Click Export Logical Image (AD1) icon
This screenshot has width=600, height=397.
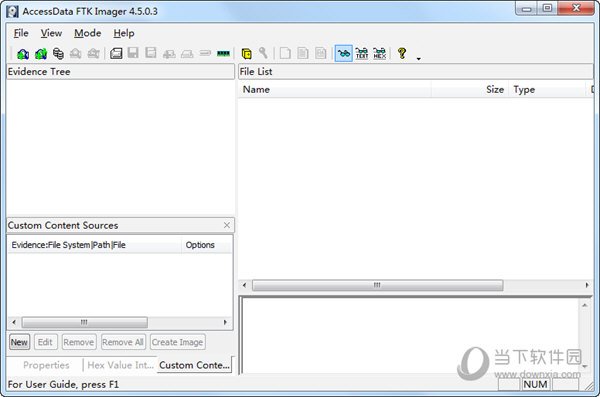(x=151, y=53)
